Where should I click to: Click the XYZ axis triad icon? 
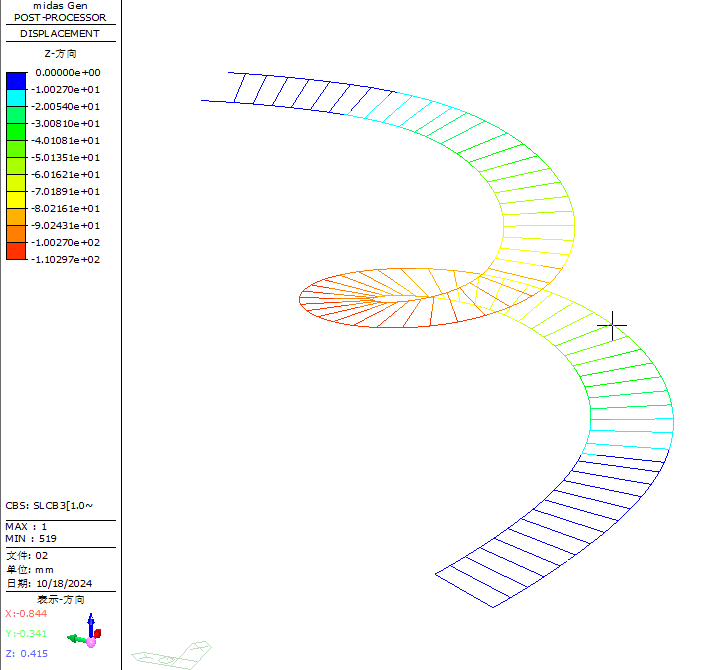87,633
